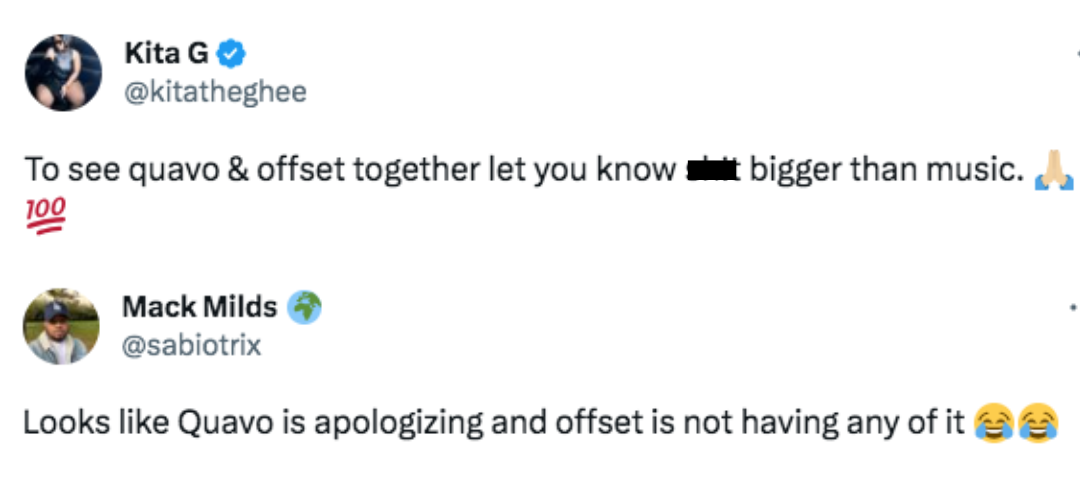
Task: Click the last crying-laughing emoji
Action: [1037, 424]
